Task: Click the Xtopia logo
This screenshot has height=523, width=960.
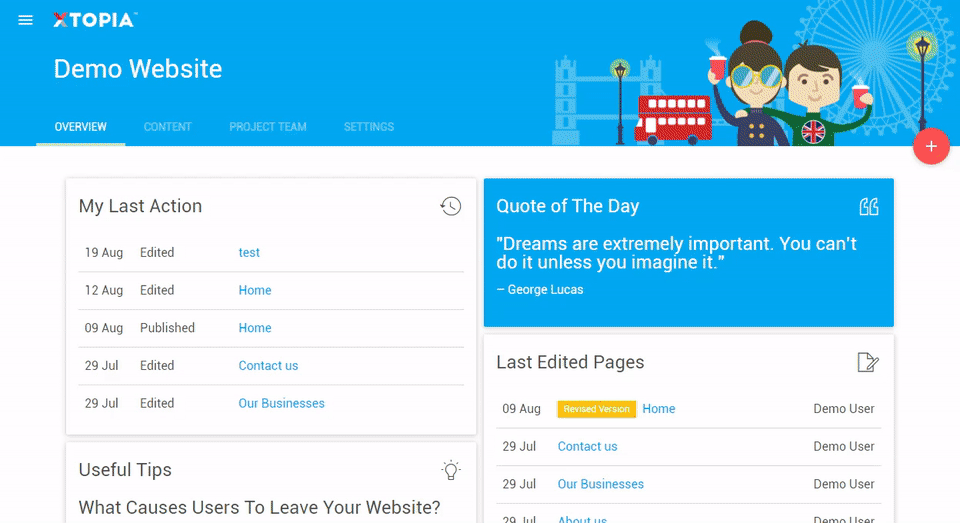Action: coord(95,20)
